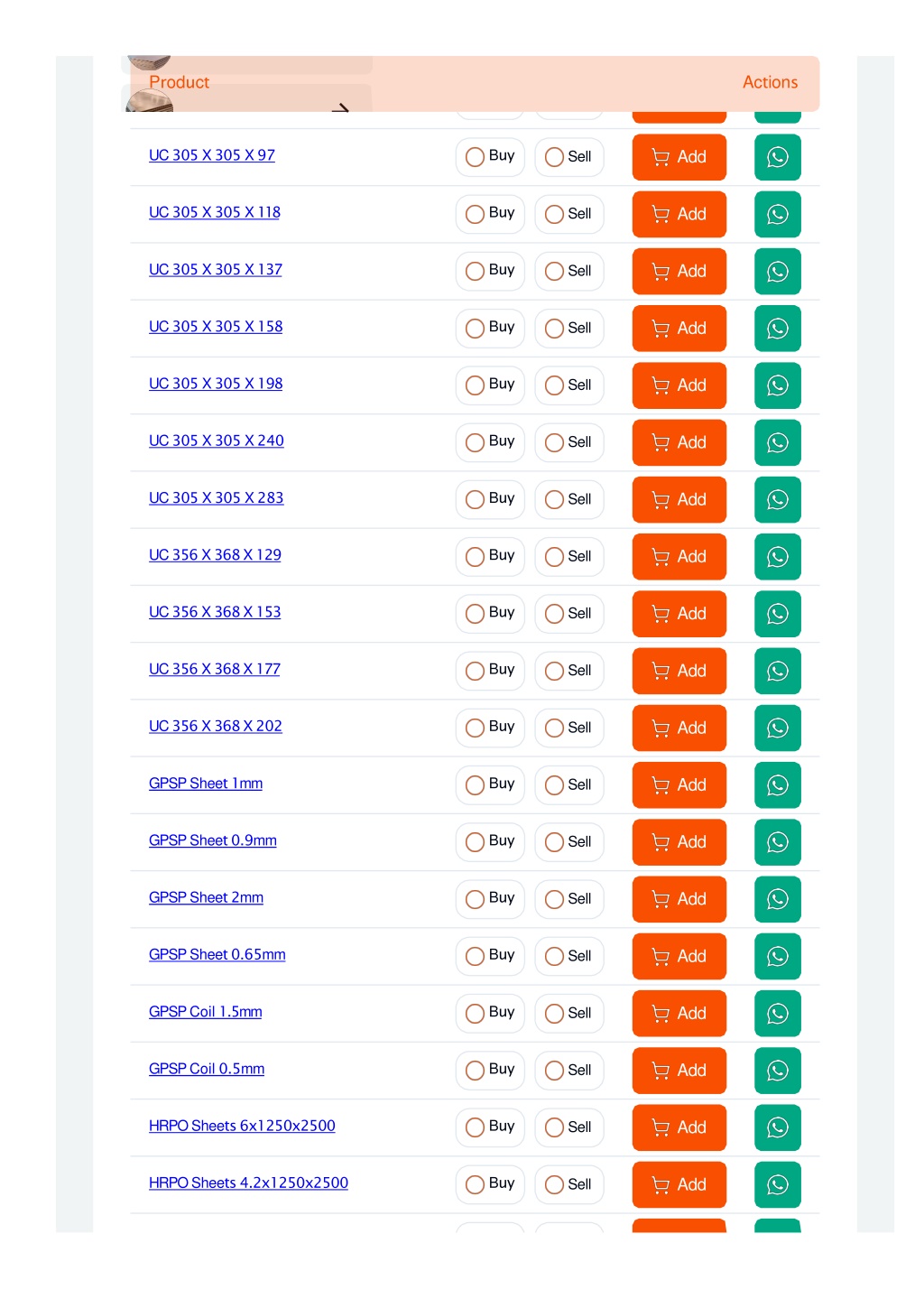This screenshot has height=1308, width=924.
Task: Add UC 356 X 368 X 202 to cart
Action: (x=679, y=728)
